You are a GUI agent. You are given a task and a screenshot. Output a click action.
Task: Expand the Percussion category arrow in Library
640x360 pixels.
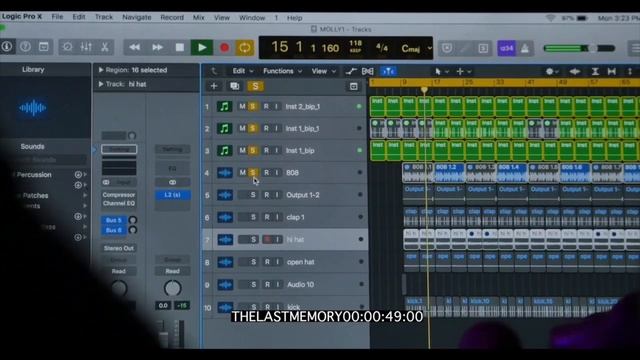point(85,175)
